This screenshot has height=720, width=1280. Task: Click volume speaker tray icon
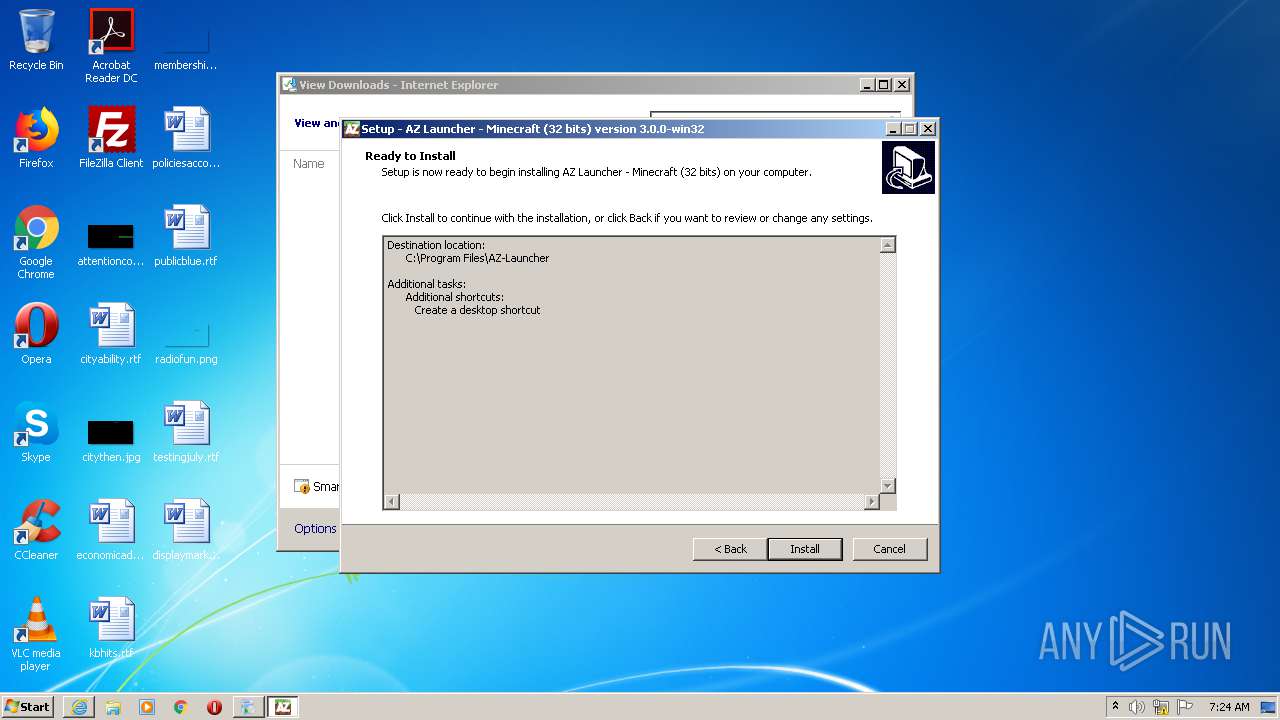point(1137,707)
